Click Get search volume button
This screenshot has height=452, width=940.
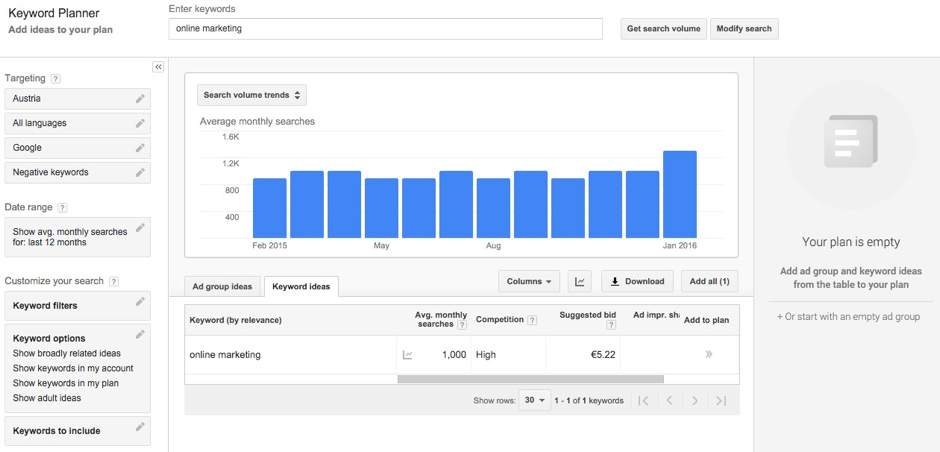(663, 29)
